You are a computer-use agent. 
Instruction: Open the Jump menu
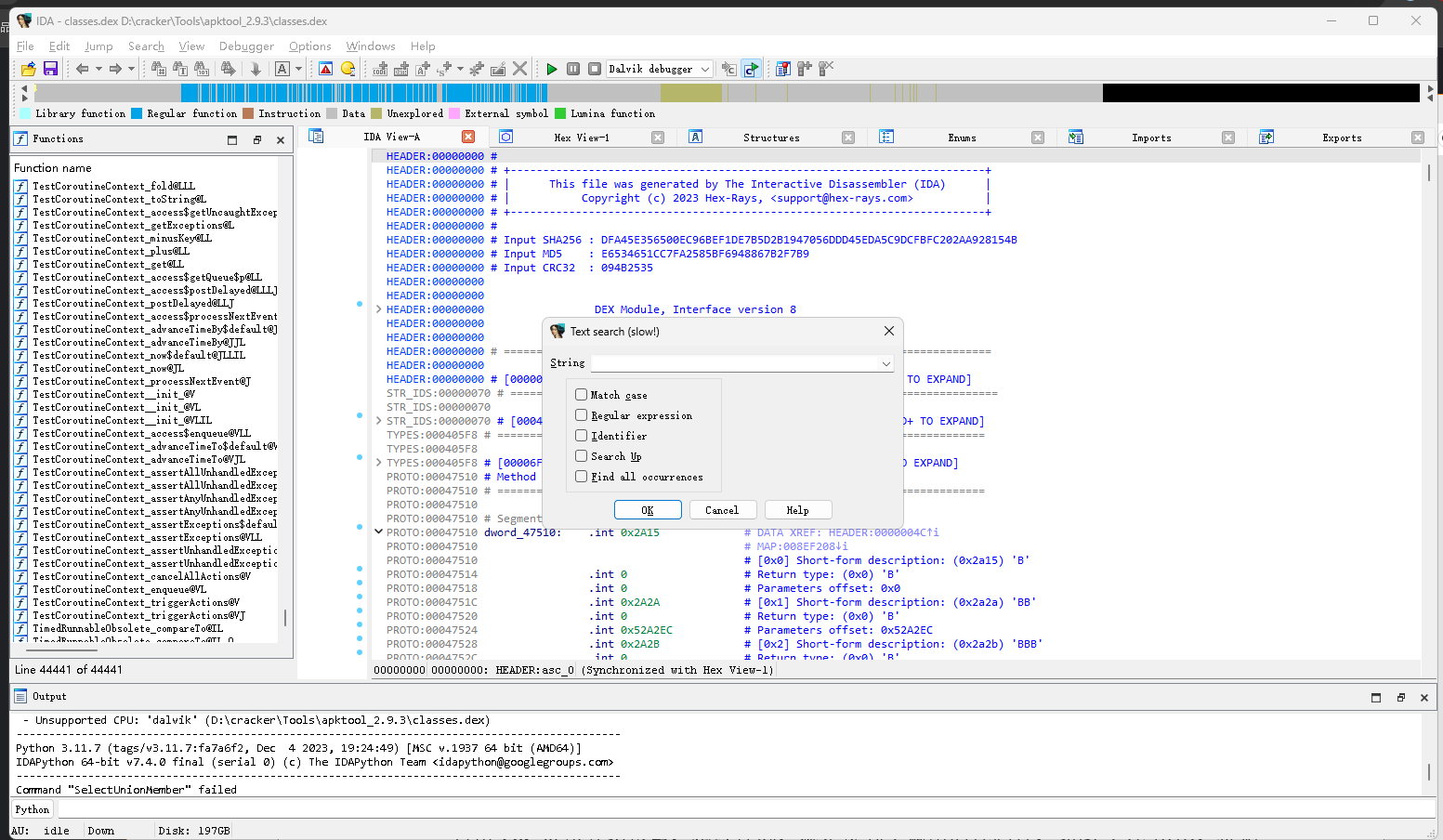(x=98, y=46)
